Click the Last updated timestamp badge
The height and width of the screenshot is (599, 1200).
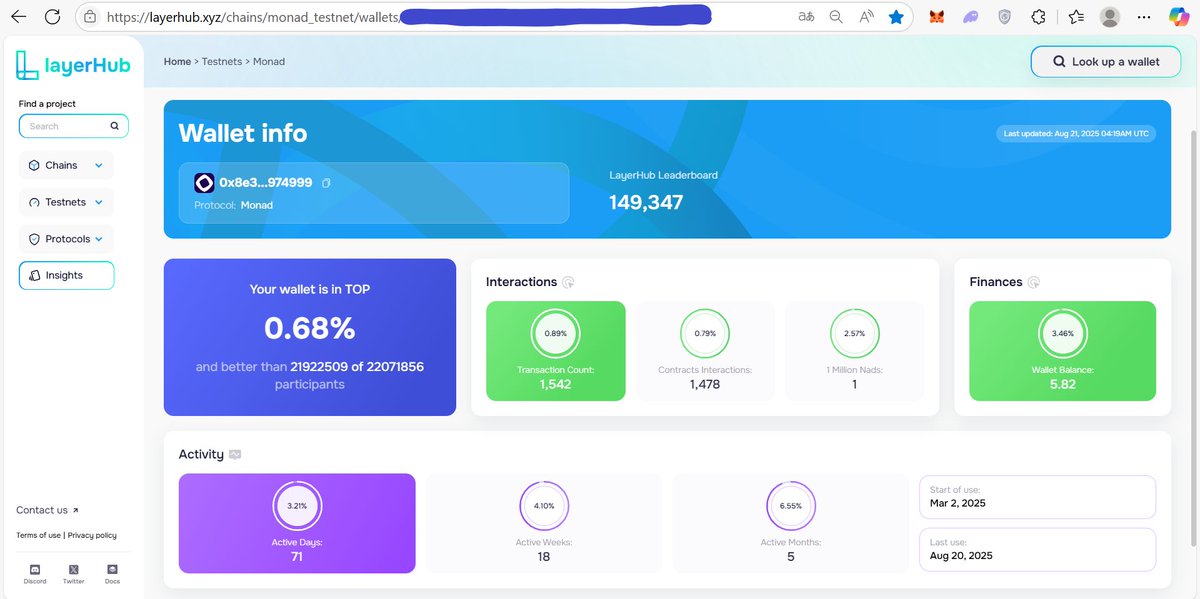1076,133
